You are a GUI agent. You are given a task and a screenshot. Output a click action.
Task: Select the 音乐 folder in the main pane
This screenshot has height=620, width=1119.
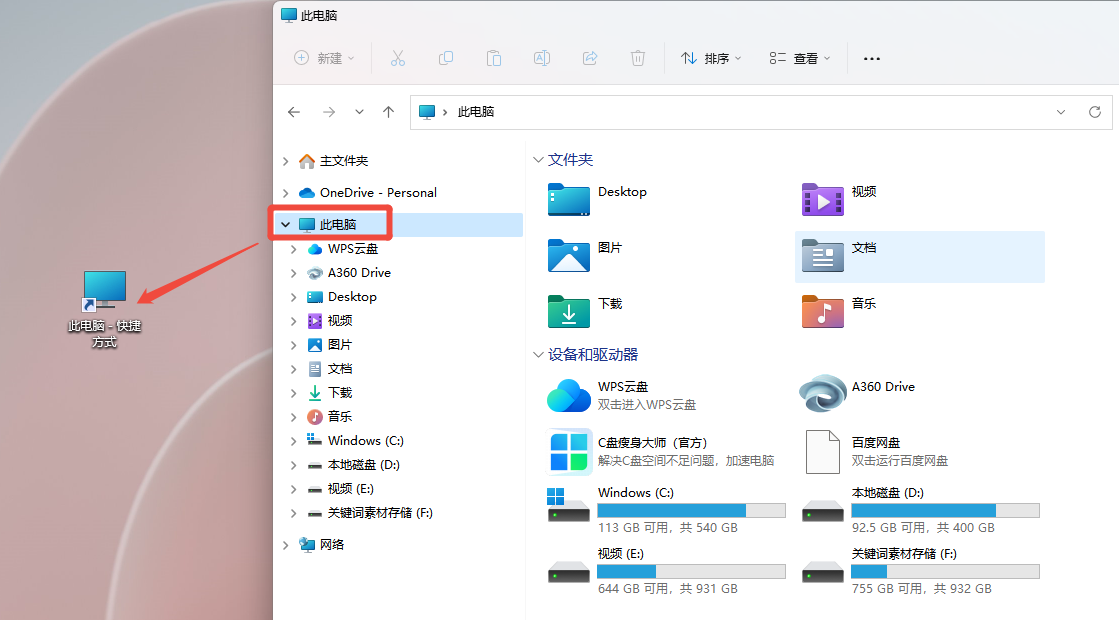tap(841, 312)
